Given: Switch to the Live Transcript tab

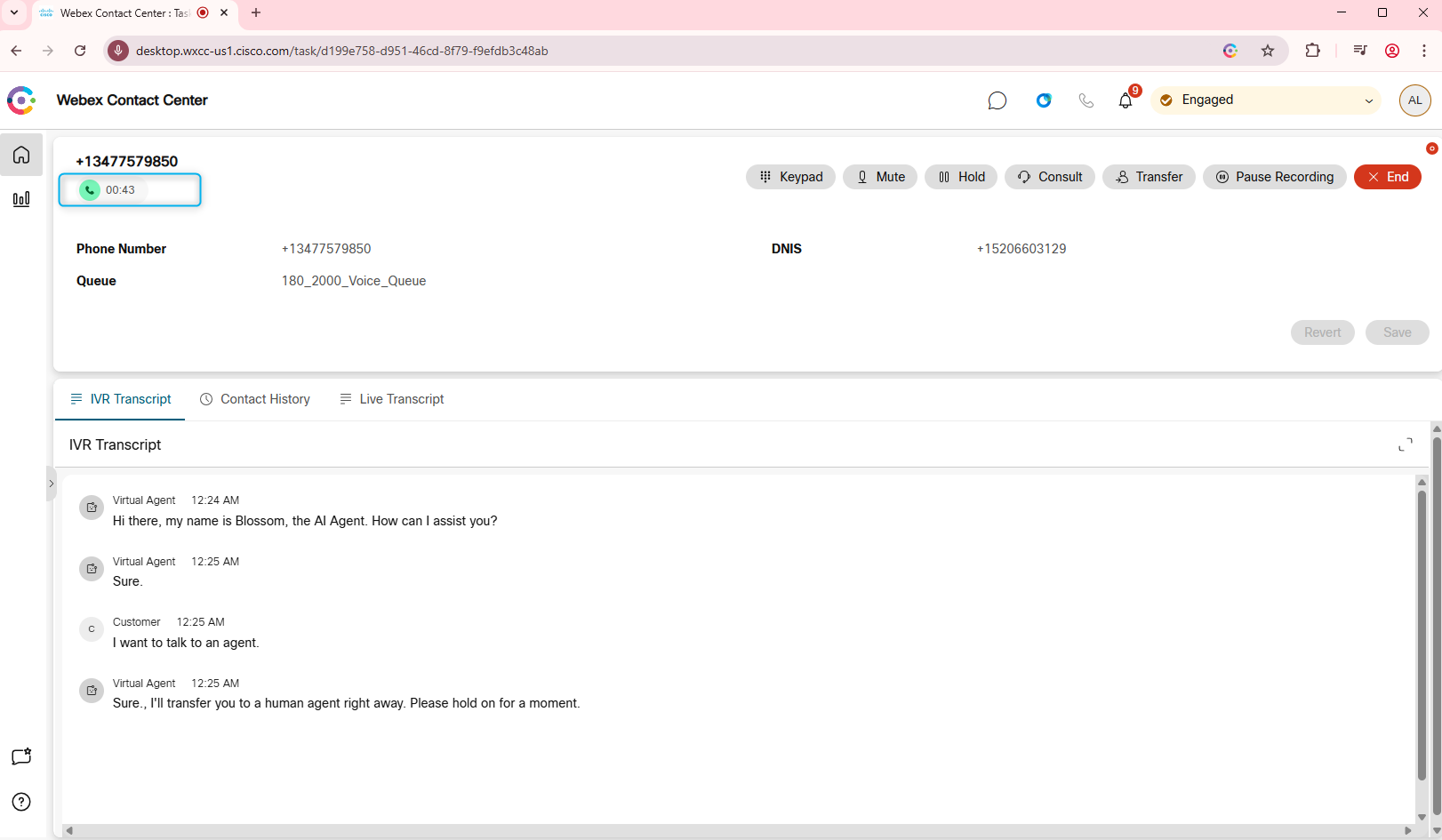Looking at the screenshot, I should [391, 399].
